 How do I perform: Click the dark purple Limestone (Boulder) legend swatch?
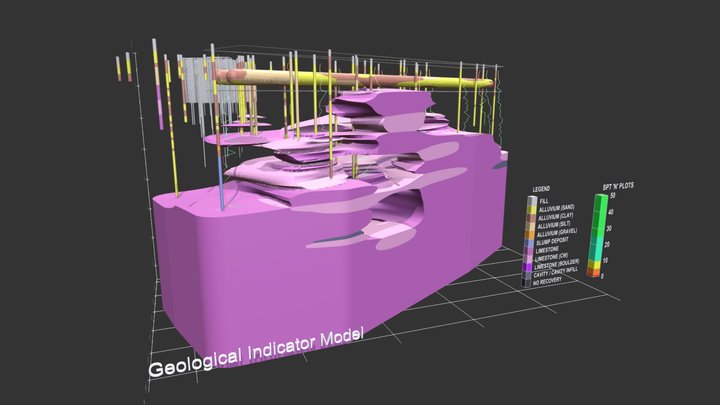click(527, 268)
